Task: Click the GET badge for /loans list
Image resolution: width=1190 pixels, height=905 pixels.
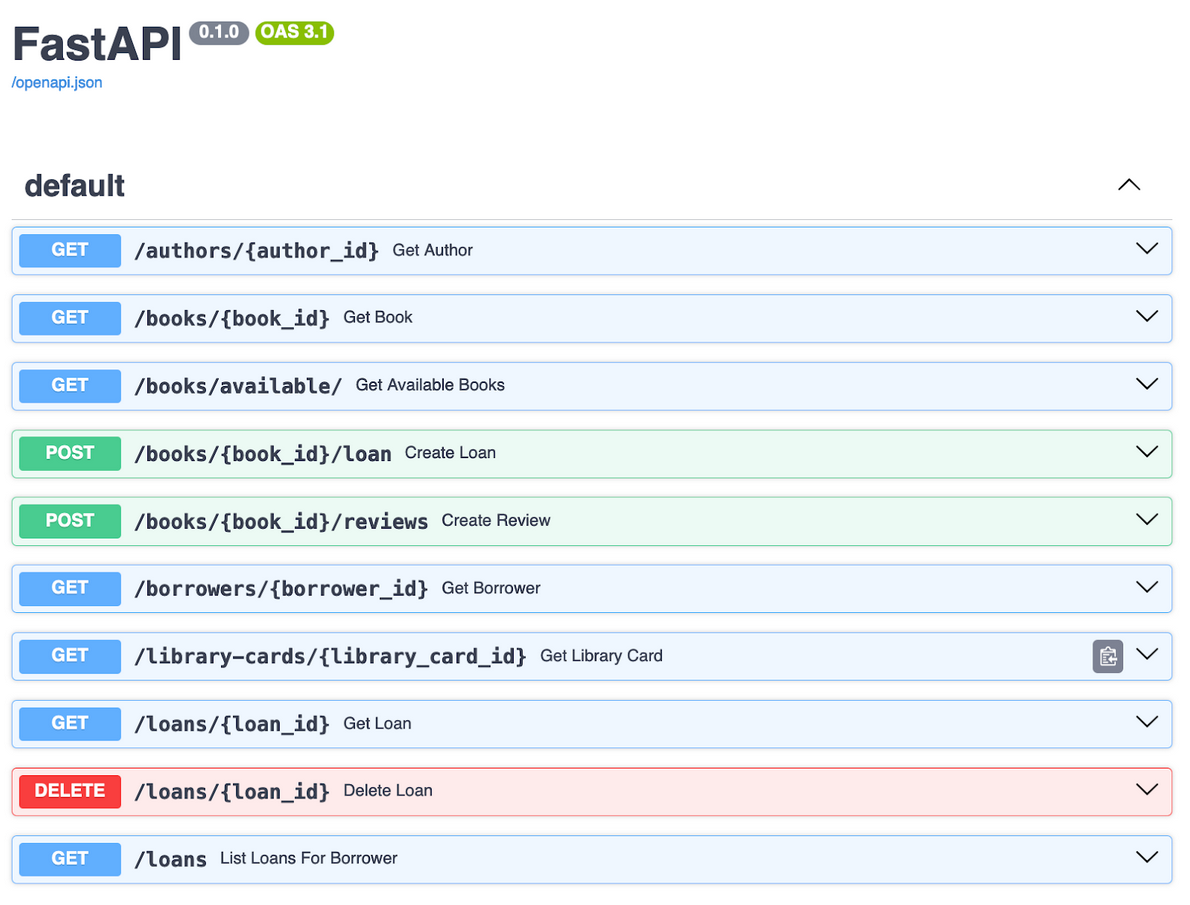Action: coord(70,859)
